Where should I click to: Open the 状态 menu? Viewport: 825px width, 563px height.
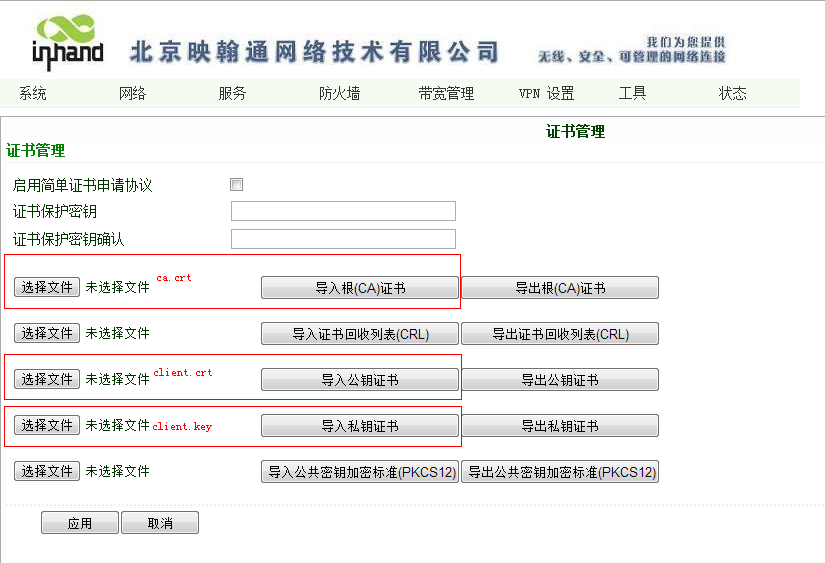coord(733,94)
